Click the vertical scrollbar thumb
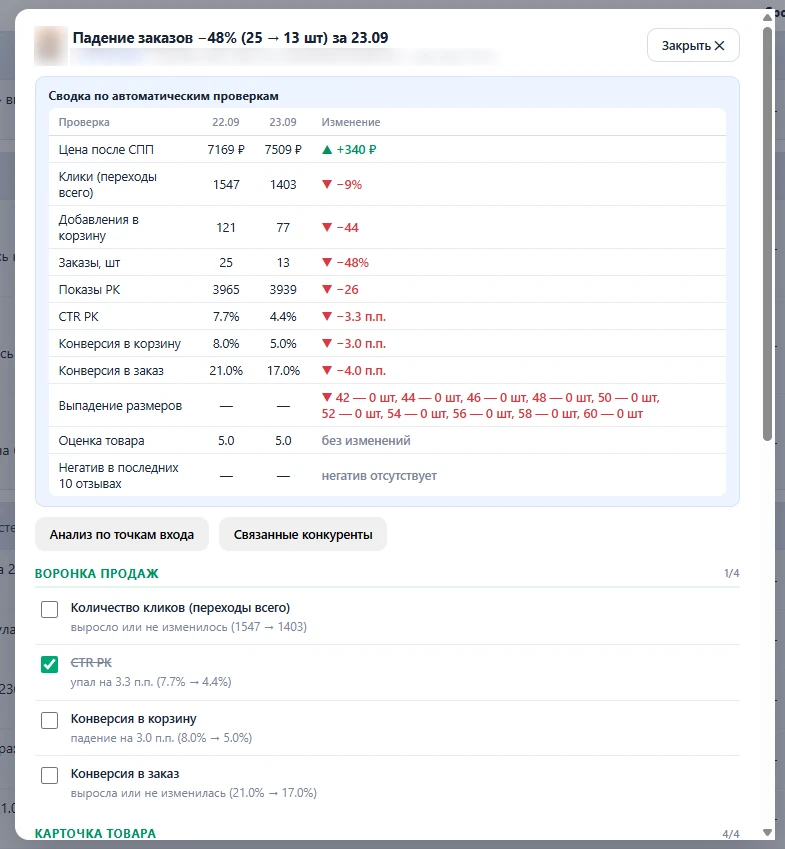Viewport: 785px width, 849px height. click(767, 234)
